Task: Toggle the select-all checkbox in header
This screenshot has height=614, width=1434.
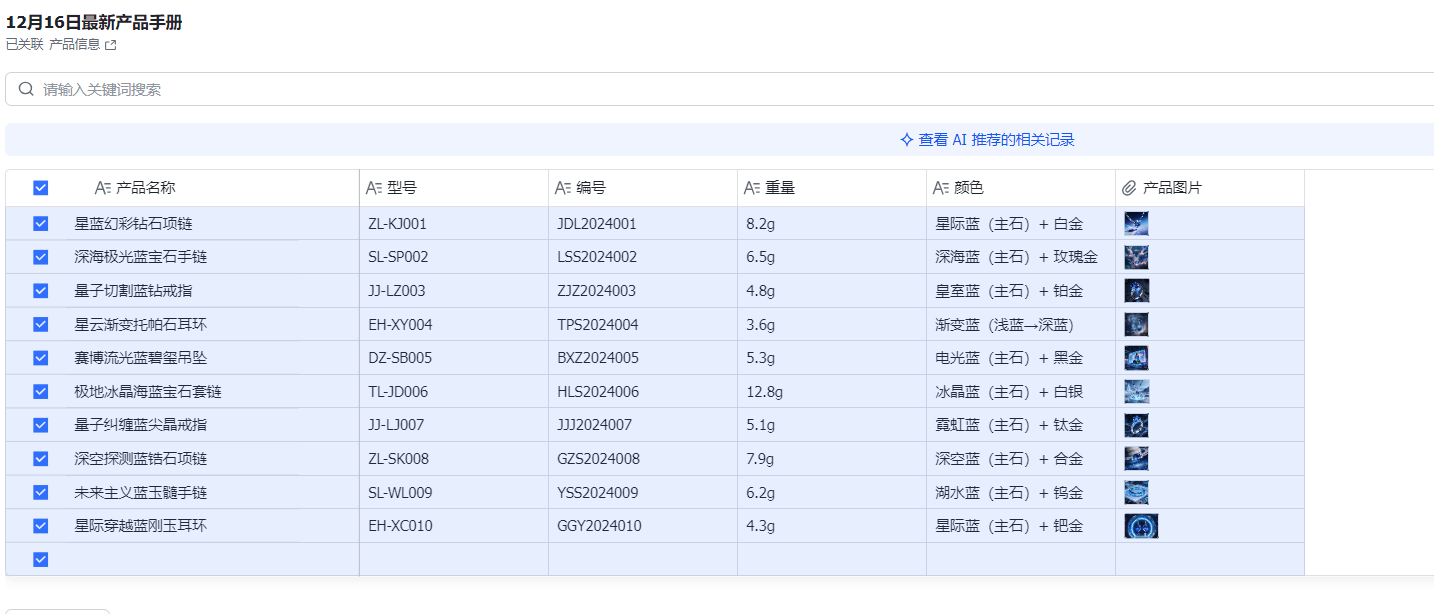Action: click(x=40, y=188)
